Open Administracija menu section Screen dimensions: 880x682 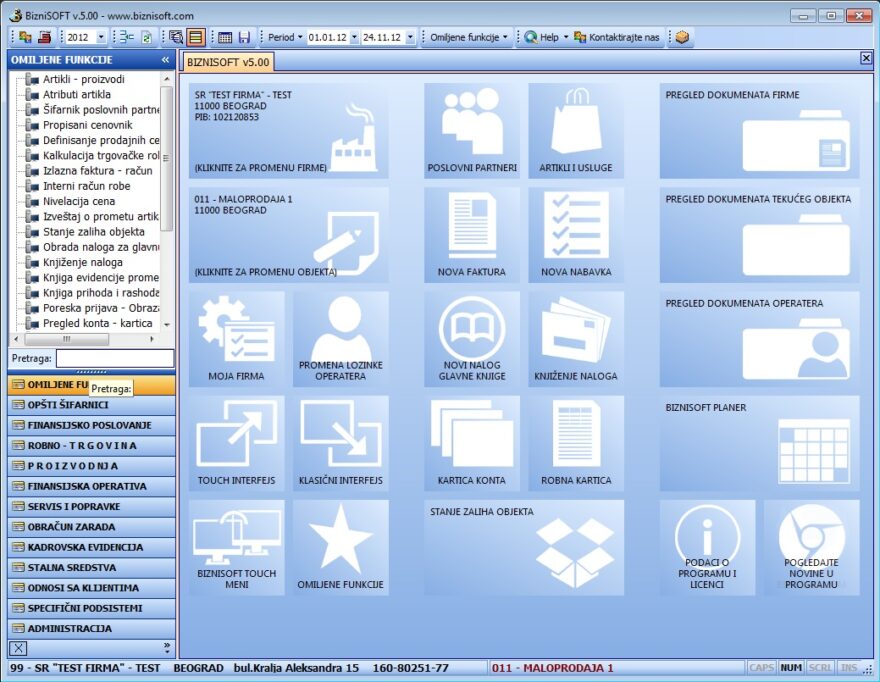coord(91,628)
